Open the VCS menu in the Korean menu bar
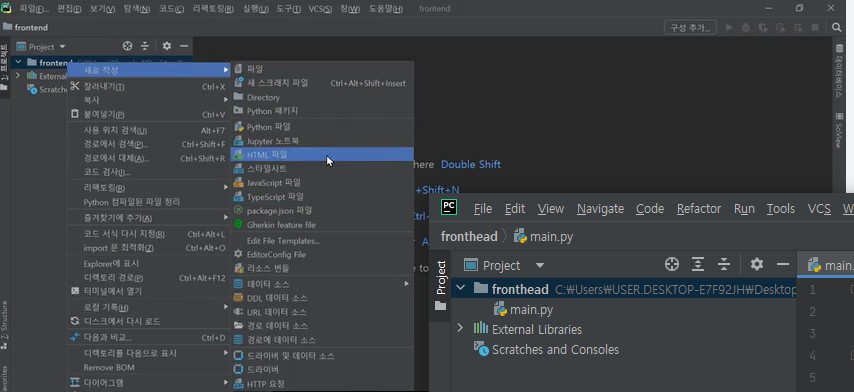This screenshot has height=392, width=854. tap(320, 9)
